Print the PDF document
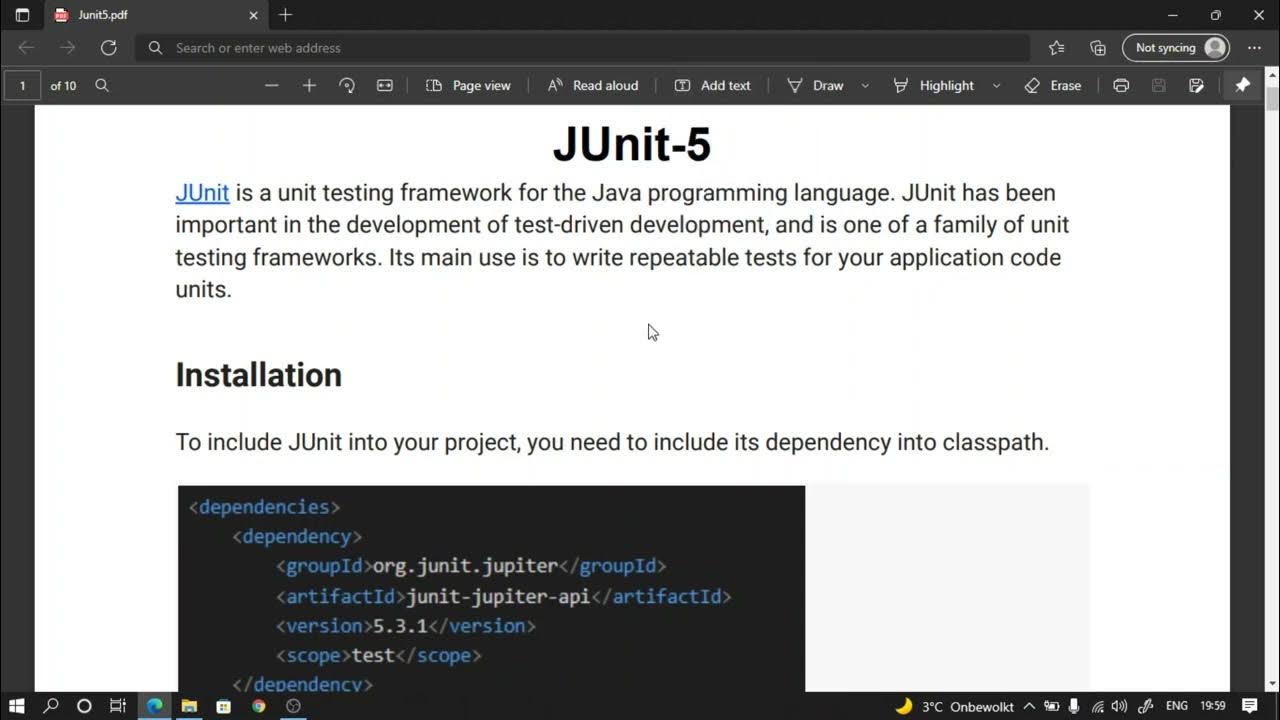This screenshot has height=720, width=1280. pos(1121,85)
